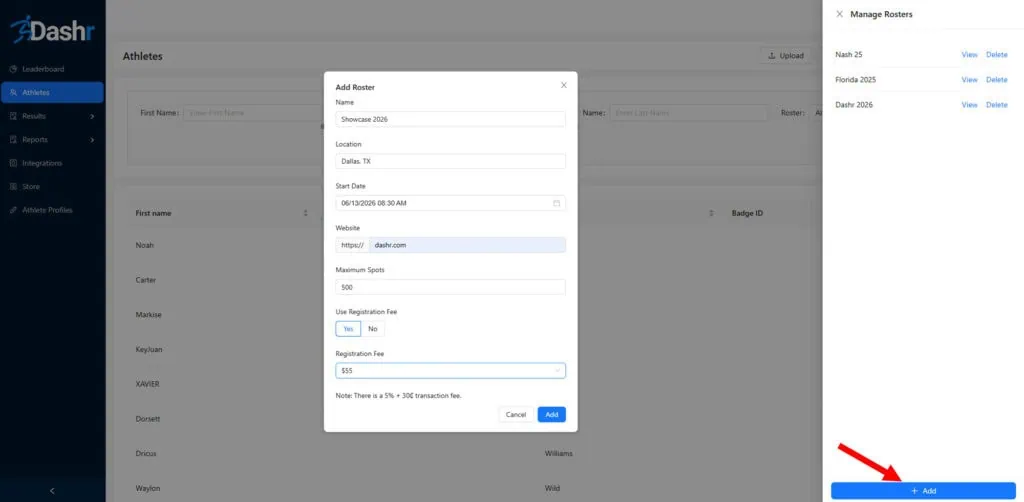Click the Leaderboard sidebar icon
Image resolution: width=1024 pixels, height=502 pixels.
click(13, 69)
